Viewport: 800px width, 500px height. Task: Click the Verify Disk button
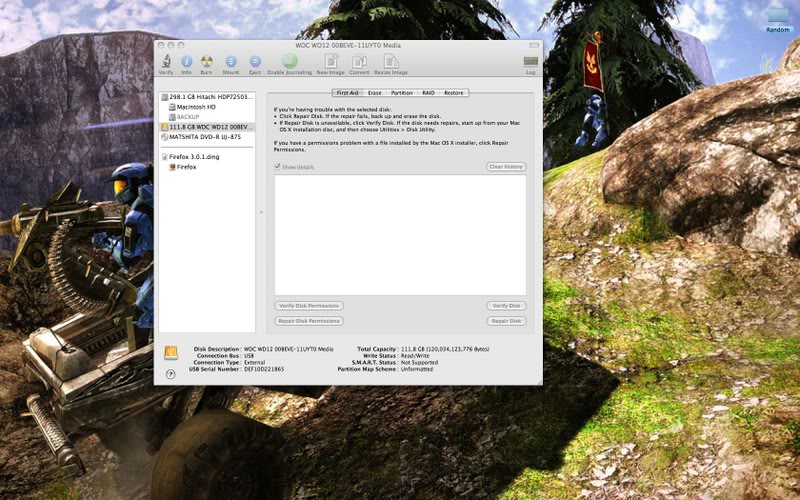(506, 306)
